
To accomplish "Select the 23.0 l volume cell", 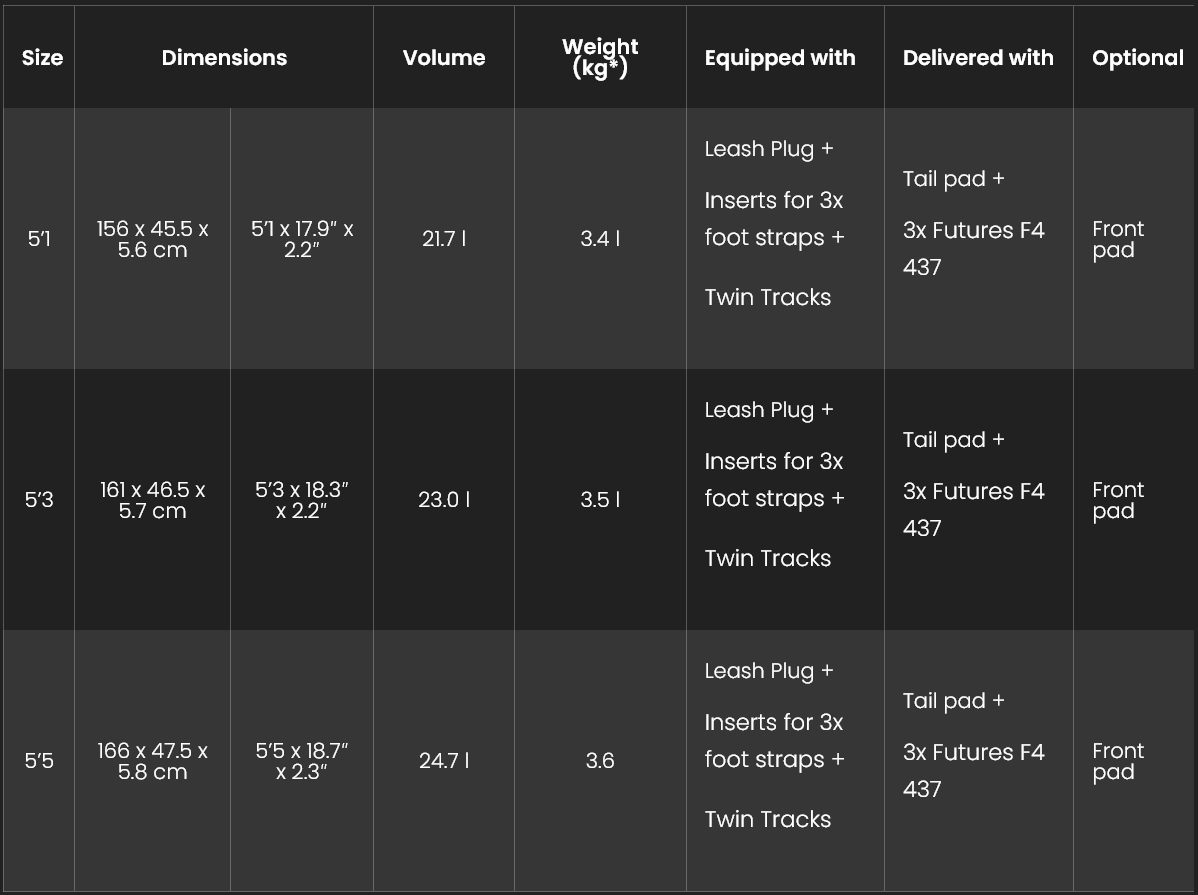I will 444,500.
